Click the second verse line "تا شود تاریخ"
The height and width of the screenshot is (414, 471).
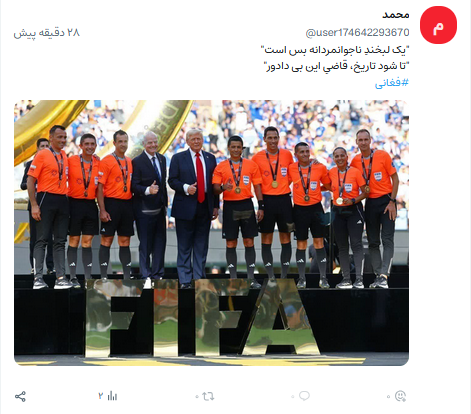tap(336, 66)
